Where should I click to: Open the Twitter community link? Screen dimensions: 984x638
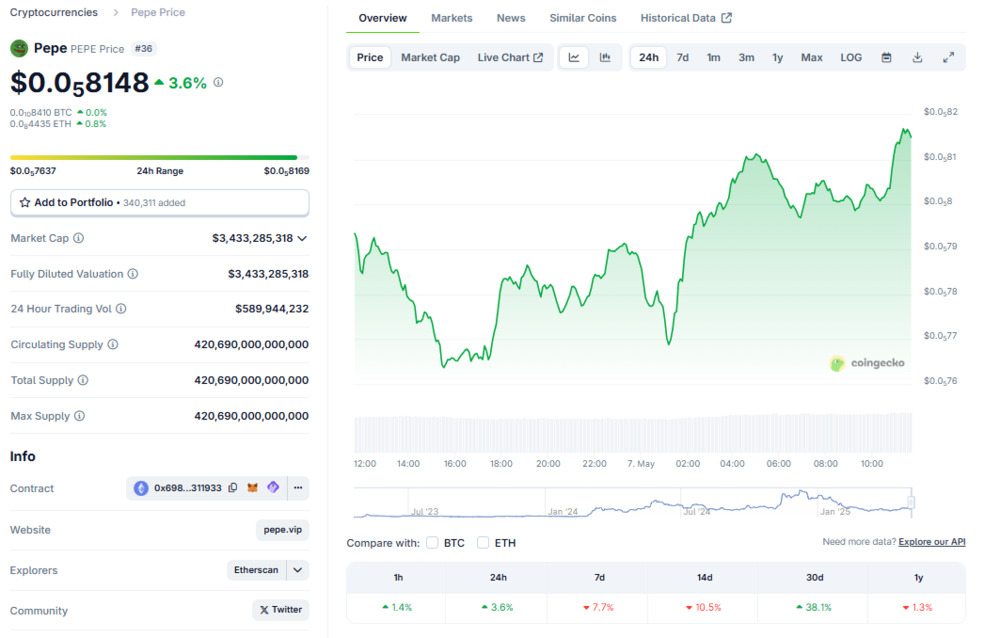point(281,610)
